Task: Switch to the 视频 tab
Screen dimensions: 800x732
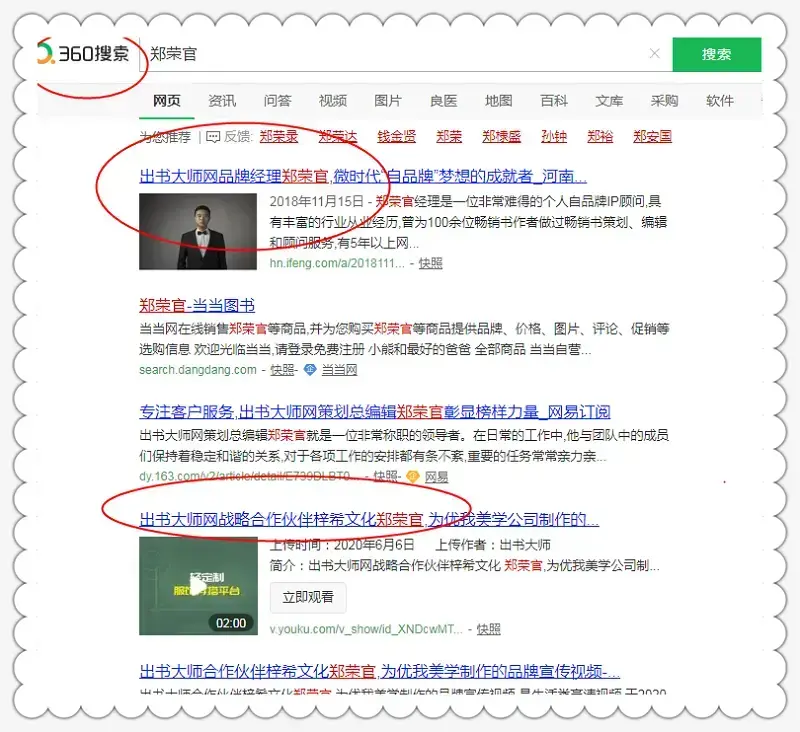Action: tap(333, 101)
